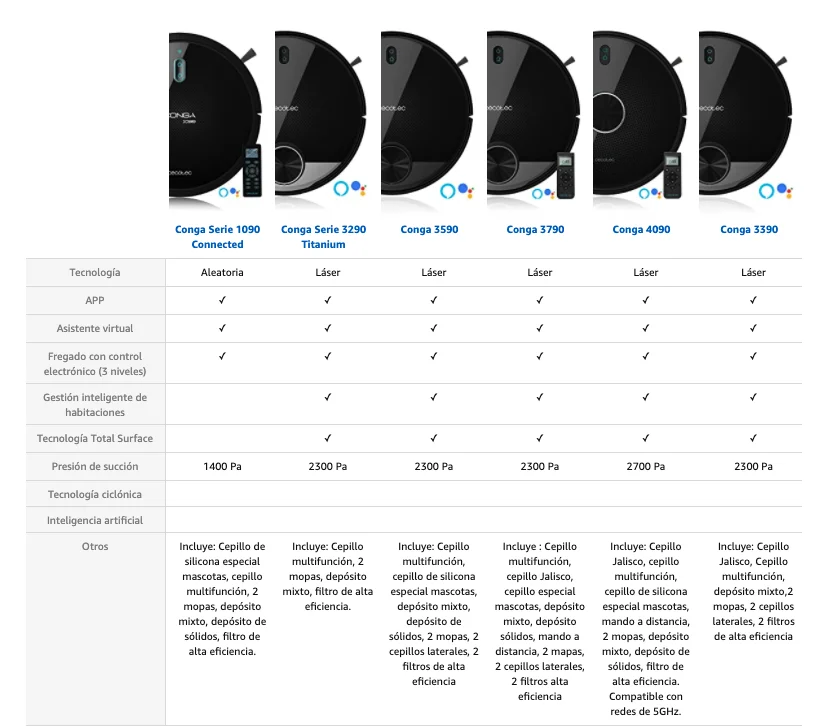
Task: Click 'Fregado con control electrónico' row header
Action: tap(95, 364)
